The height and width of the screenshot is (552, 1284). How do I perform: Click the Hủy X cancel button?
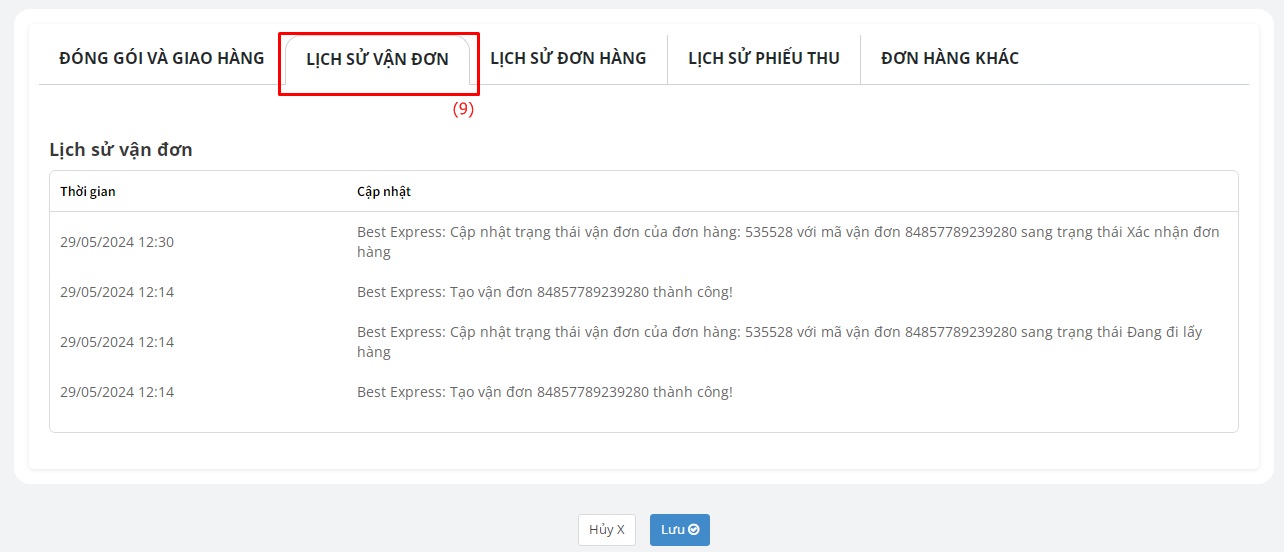click(x=606, y=530)
